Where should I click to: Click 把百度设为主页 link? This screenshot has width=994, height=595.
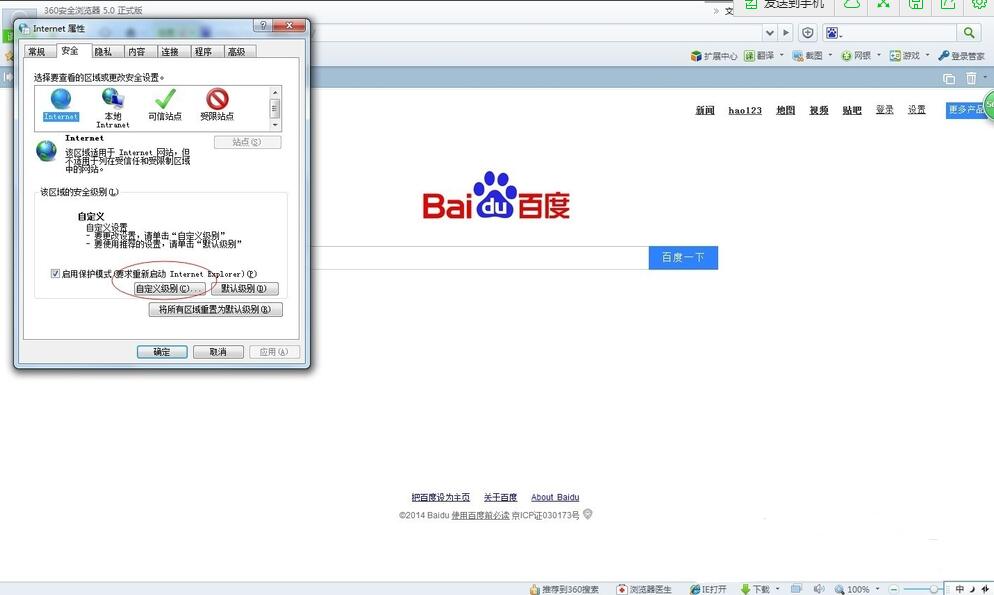pos(441,497)
